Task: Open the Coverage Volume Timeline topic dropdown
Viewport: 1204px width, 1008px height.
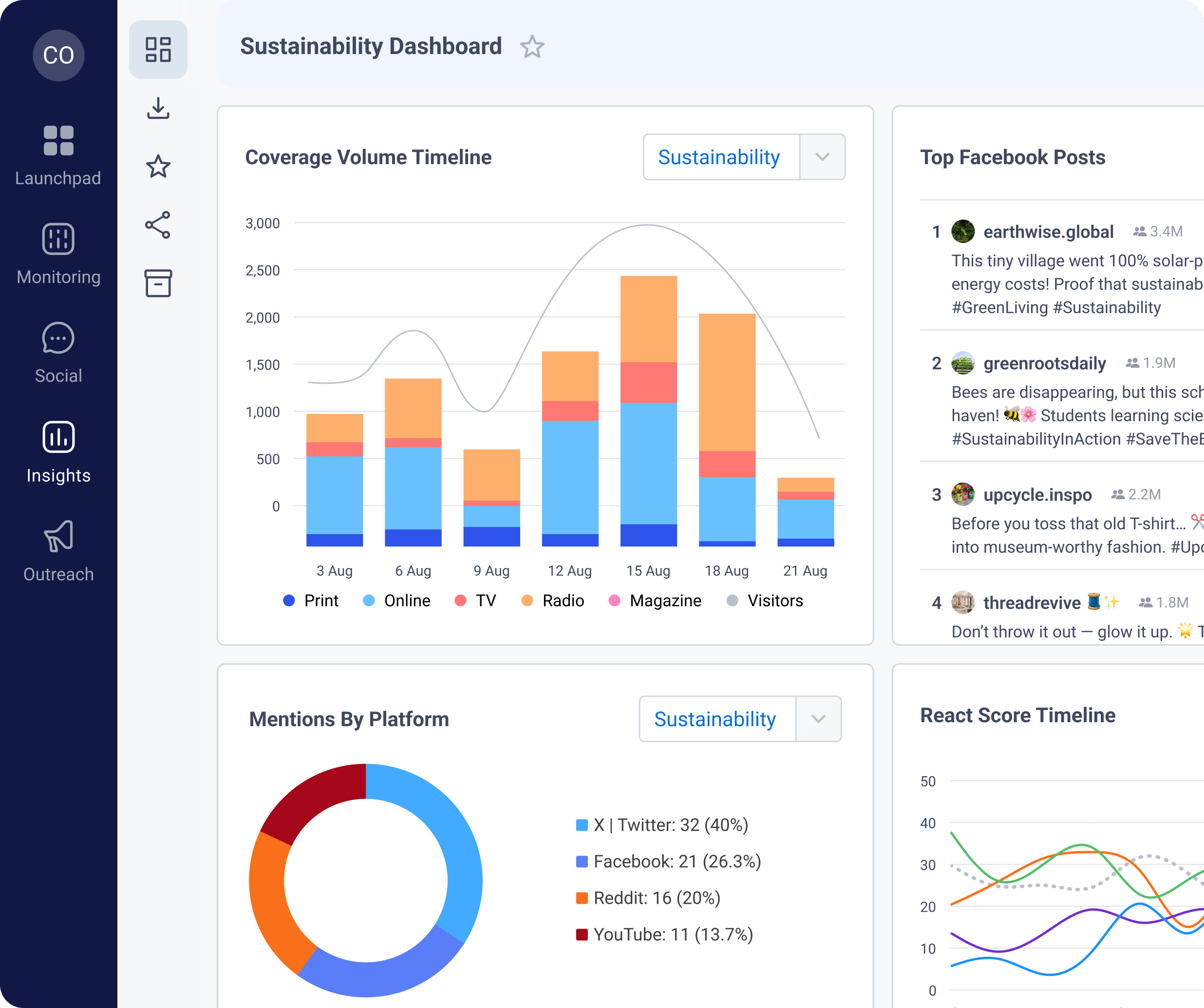Action: click(x=822, y=157)
